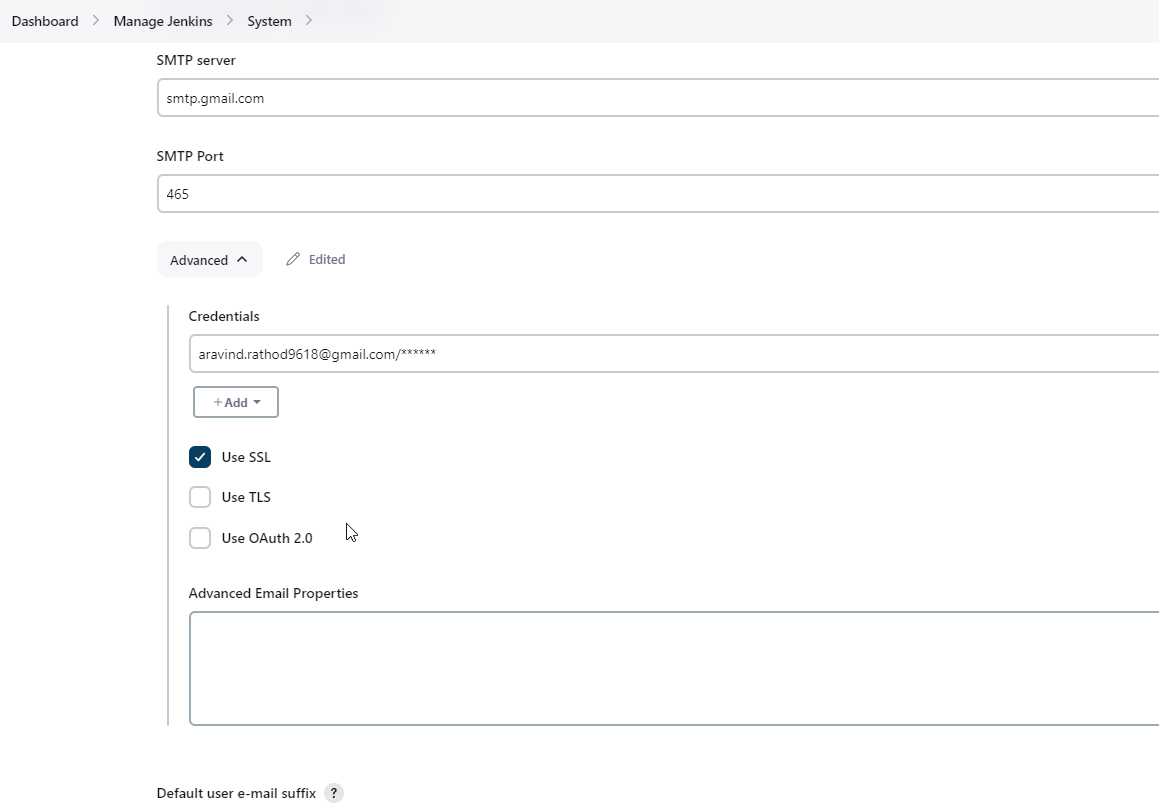1159x806 pixels.
Task: Collapse the Advanced section
Action: 209,260
